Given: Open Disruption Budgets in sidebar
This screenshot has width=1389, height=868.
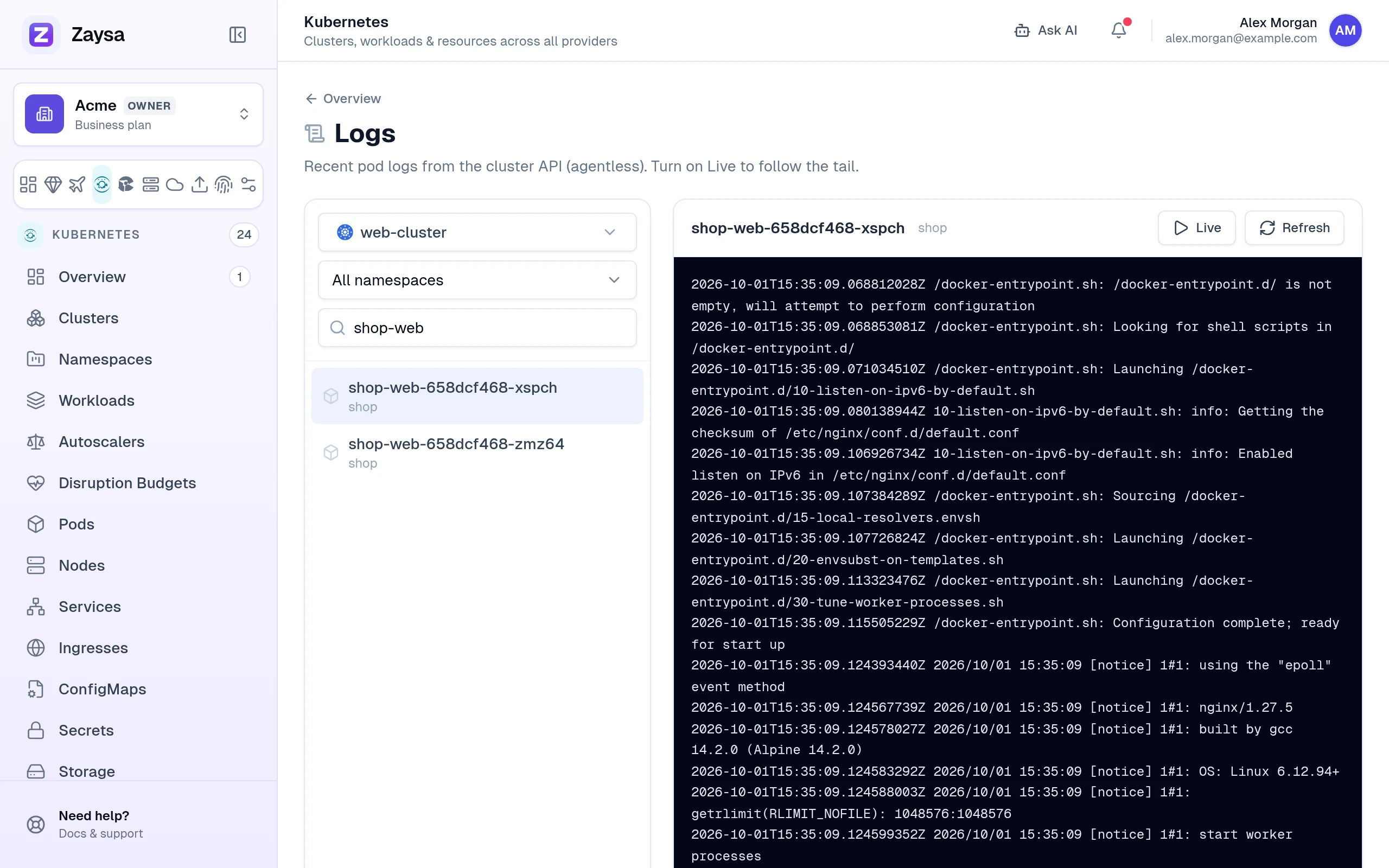Looking at the screenshot, I should pyautogui.click(x=138, y=483).
